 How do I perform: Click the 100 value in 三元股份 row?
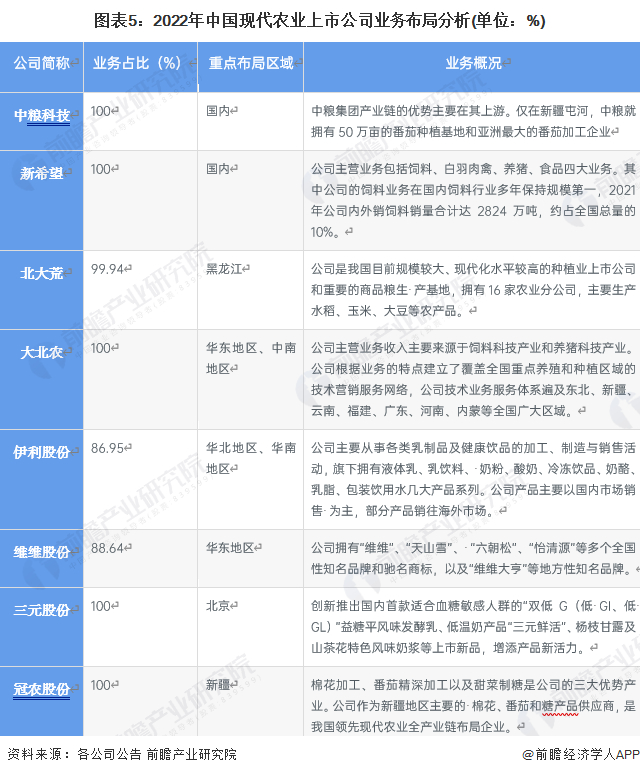[101, 606]
